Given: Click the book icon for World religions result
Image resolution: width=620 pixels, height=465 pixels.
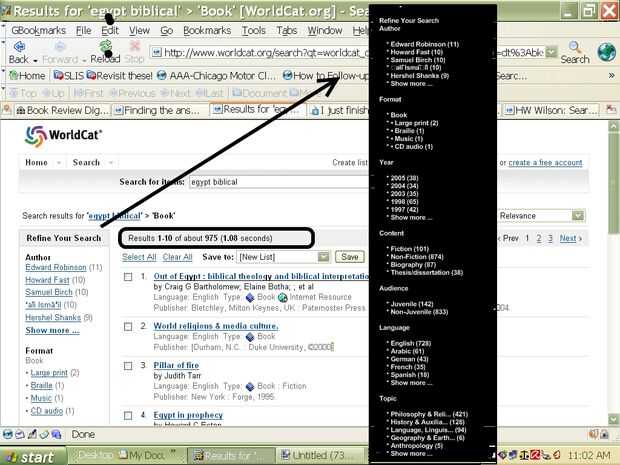Looking at the screenshot, I should (250, 337).
